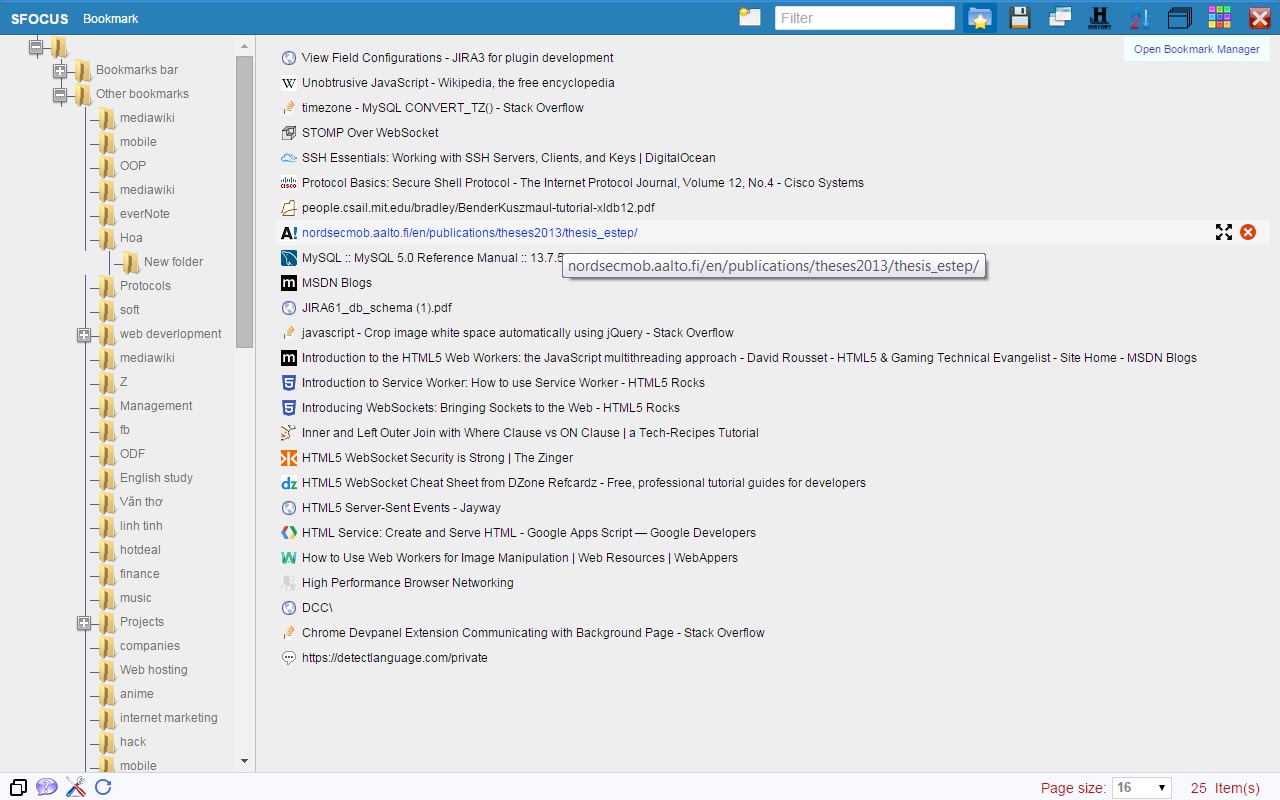The image size is (1280, 800).
Task: Select the New folder item
Action: pyautogui.click(x=173, y=262)
